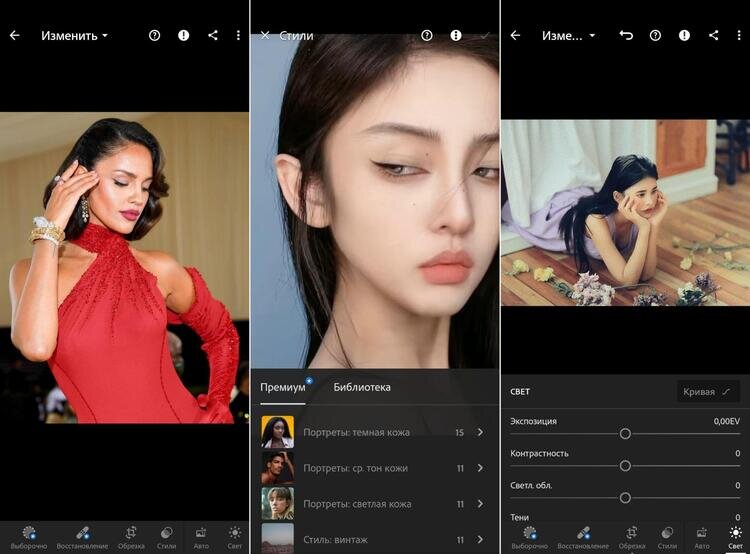Select Обрезка crop tool in right screen
This screenshot has height=554, width=750.
point(632,537)
